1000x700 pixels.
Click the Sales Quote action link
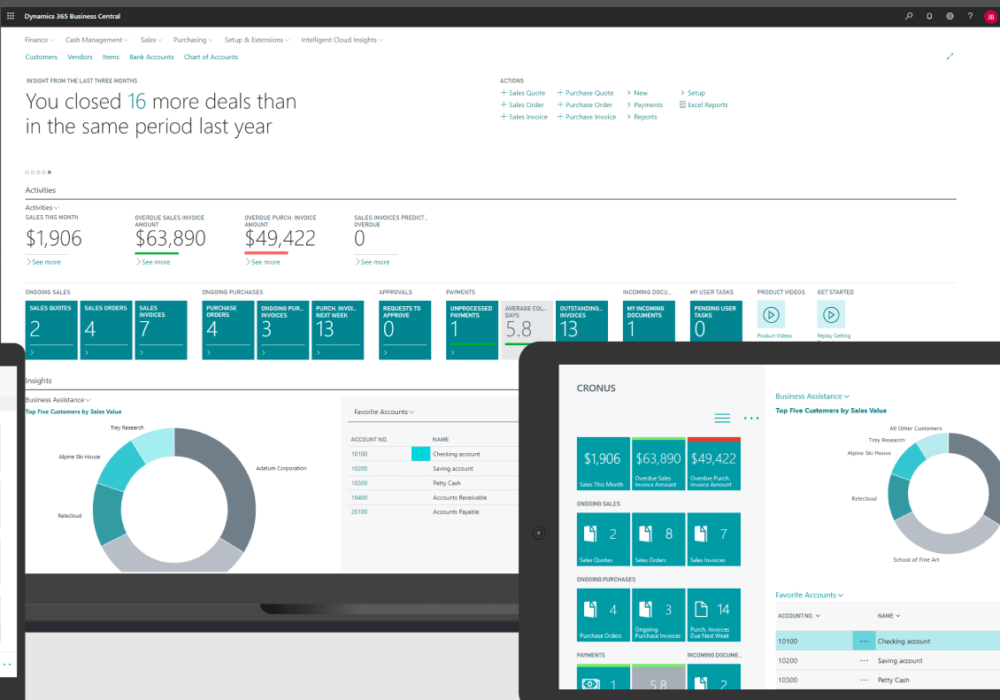[x=524, y=93]
